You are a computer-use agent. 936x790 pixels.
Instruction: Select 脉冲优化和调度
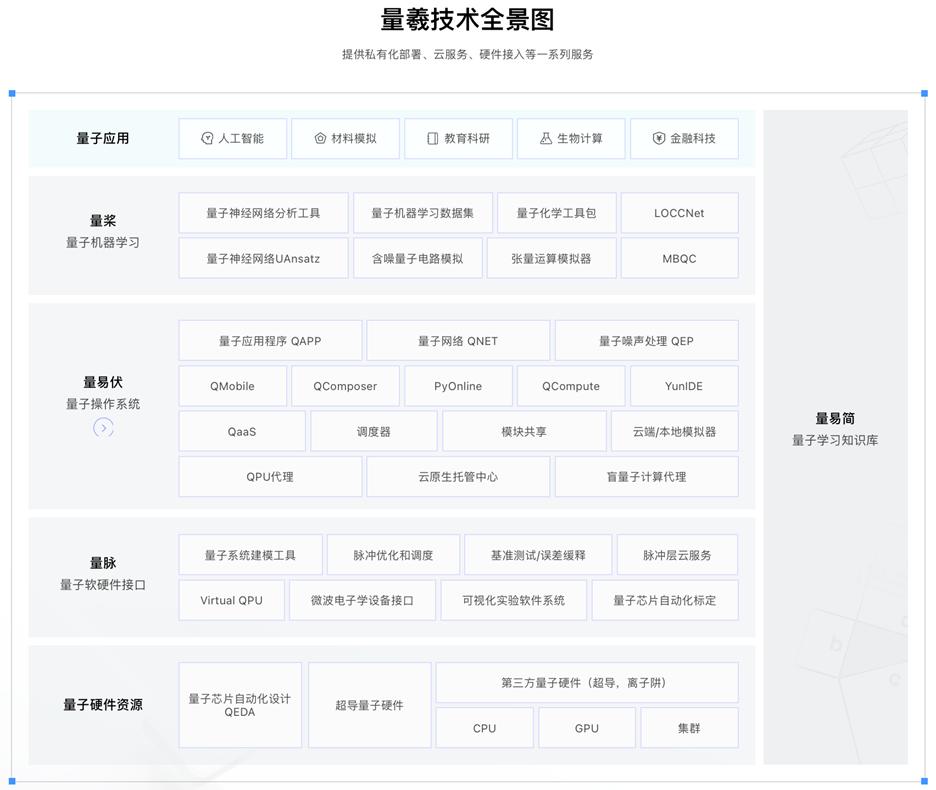click(396, 554)
